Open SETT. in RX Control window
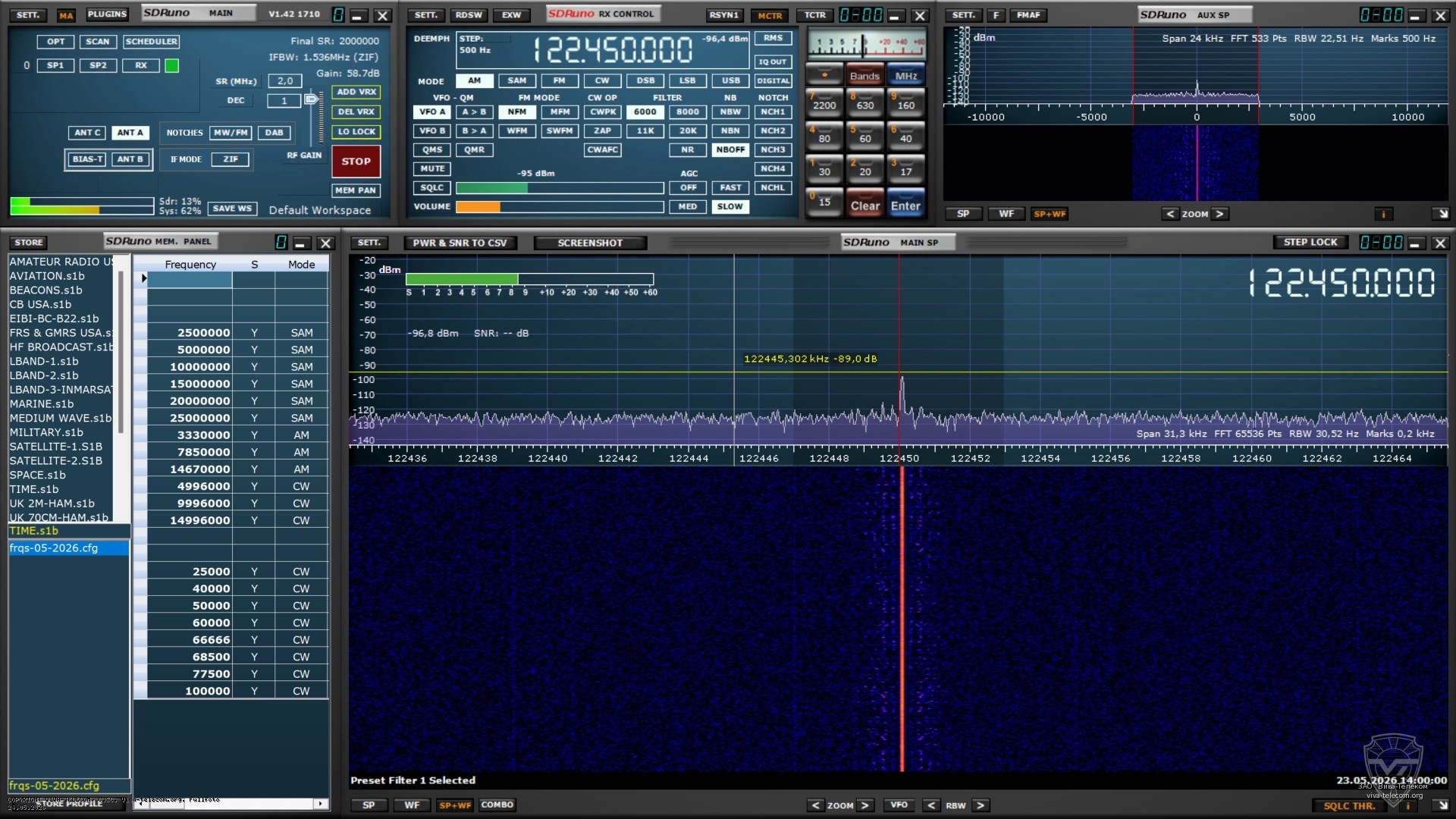This screenshot has height=819, width=1456. pos(425,15)
